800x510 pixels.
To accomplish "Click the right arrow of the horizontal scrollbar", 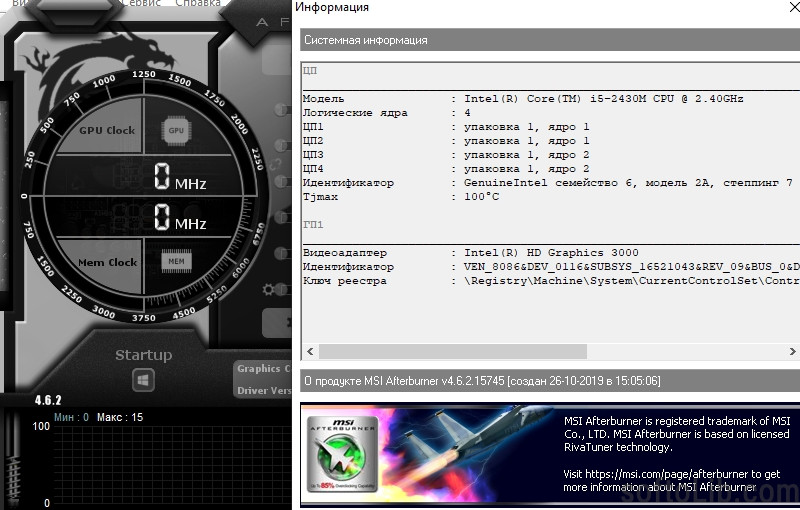I will pos(792,351).
